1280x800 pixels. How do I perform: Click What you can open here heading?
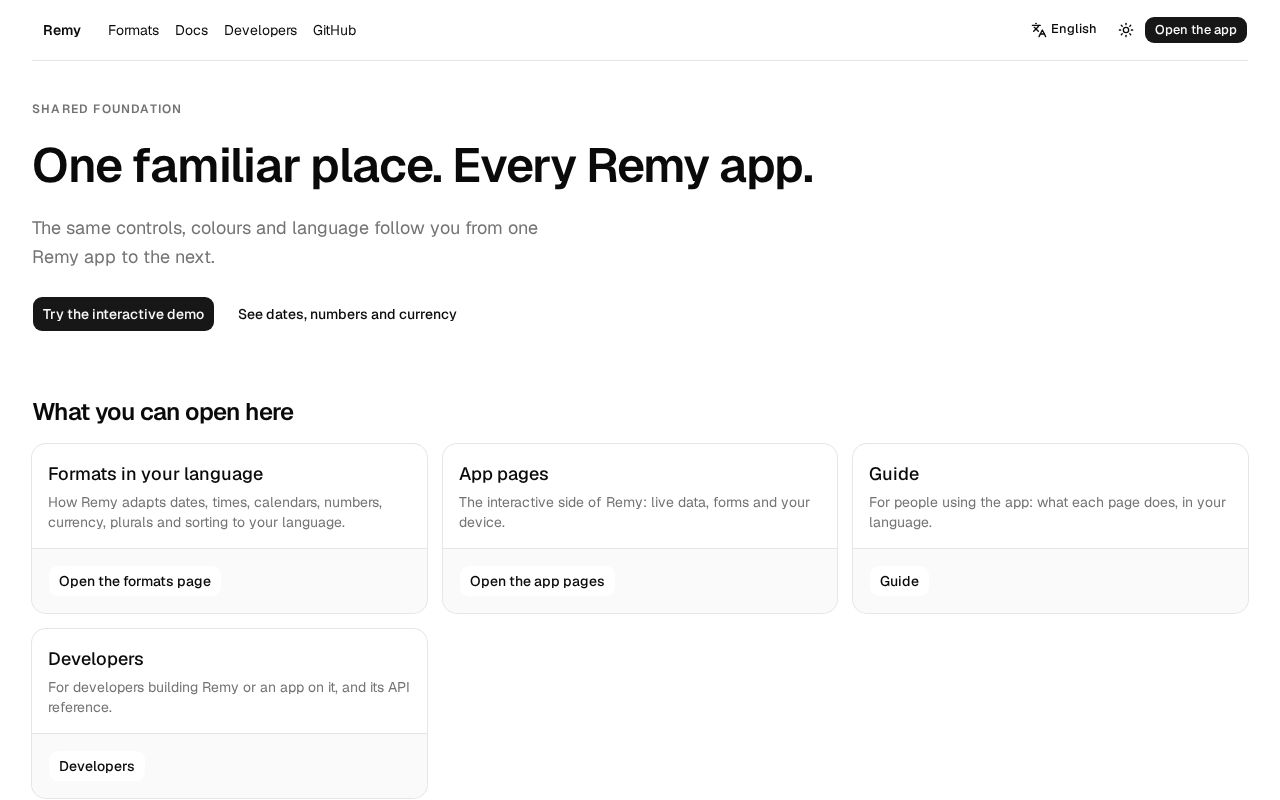[163, 412]
